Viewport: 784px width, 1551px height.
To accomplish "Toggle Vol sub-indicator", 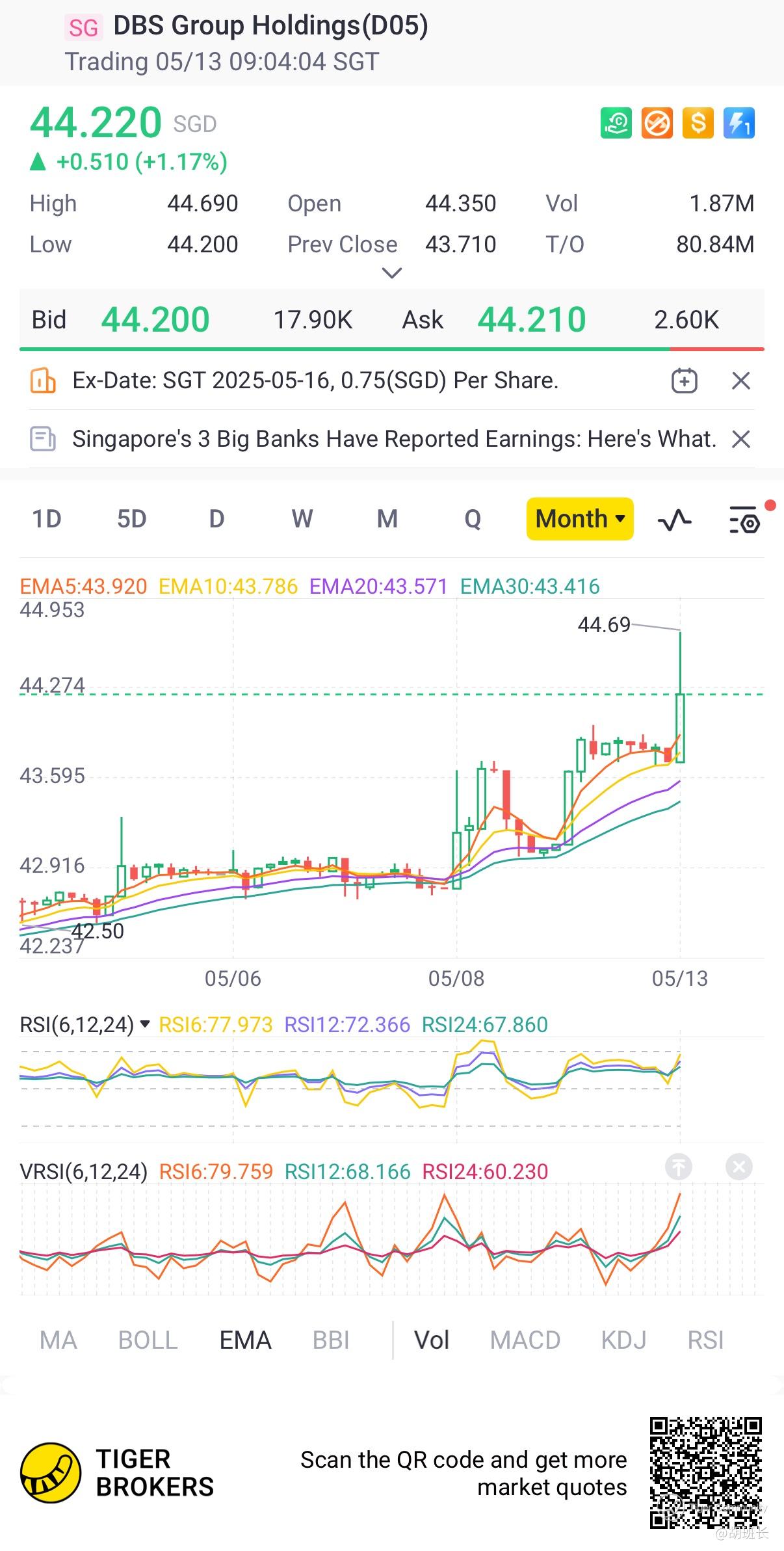I will [x=432, y=1340].
